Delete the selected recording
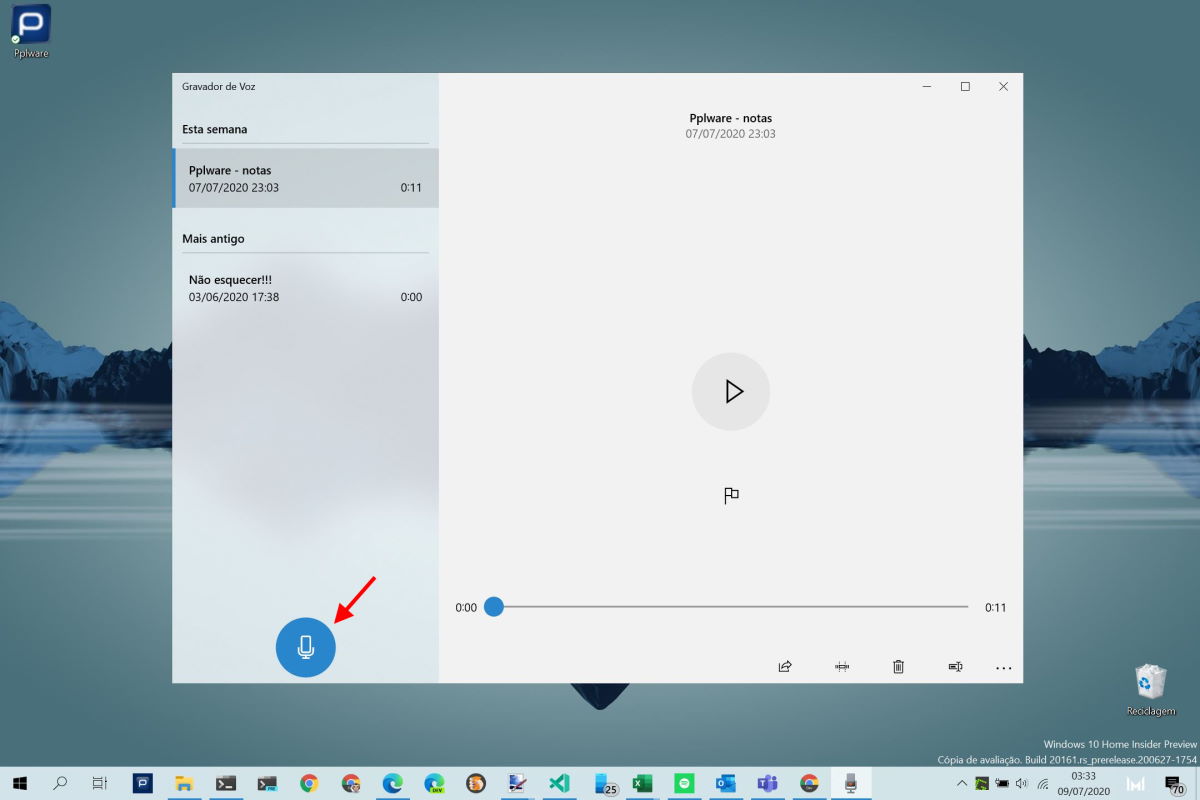1200x800 pixels. (898, 667)
